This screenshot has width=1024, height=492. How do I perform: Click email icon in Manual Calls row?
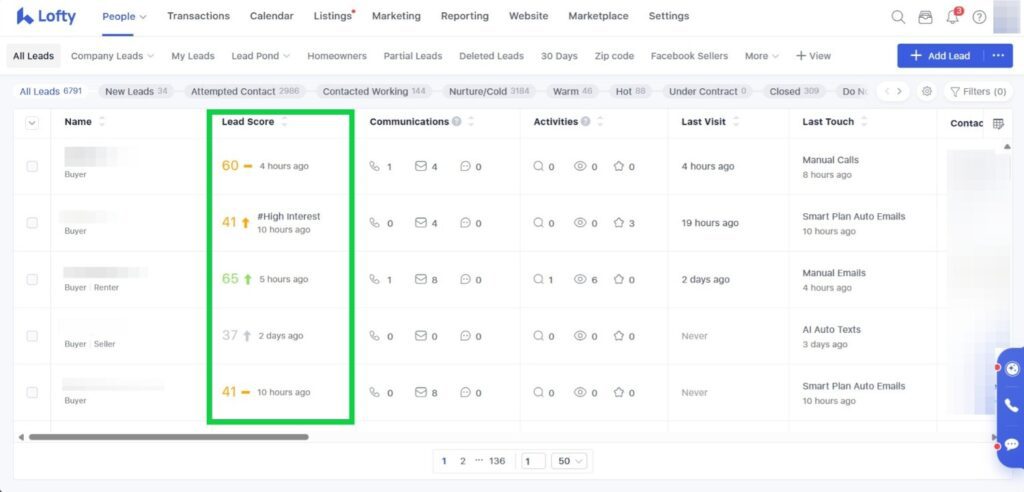(x=421, y=167)
